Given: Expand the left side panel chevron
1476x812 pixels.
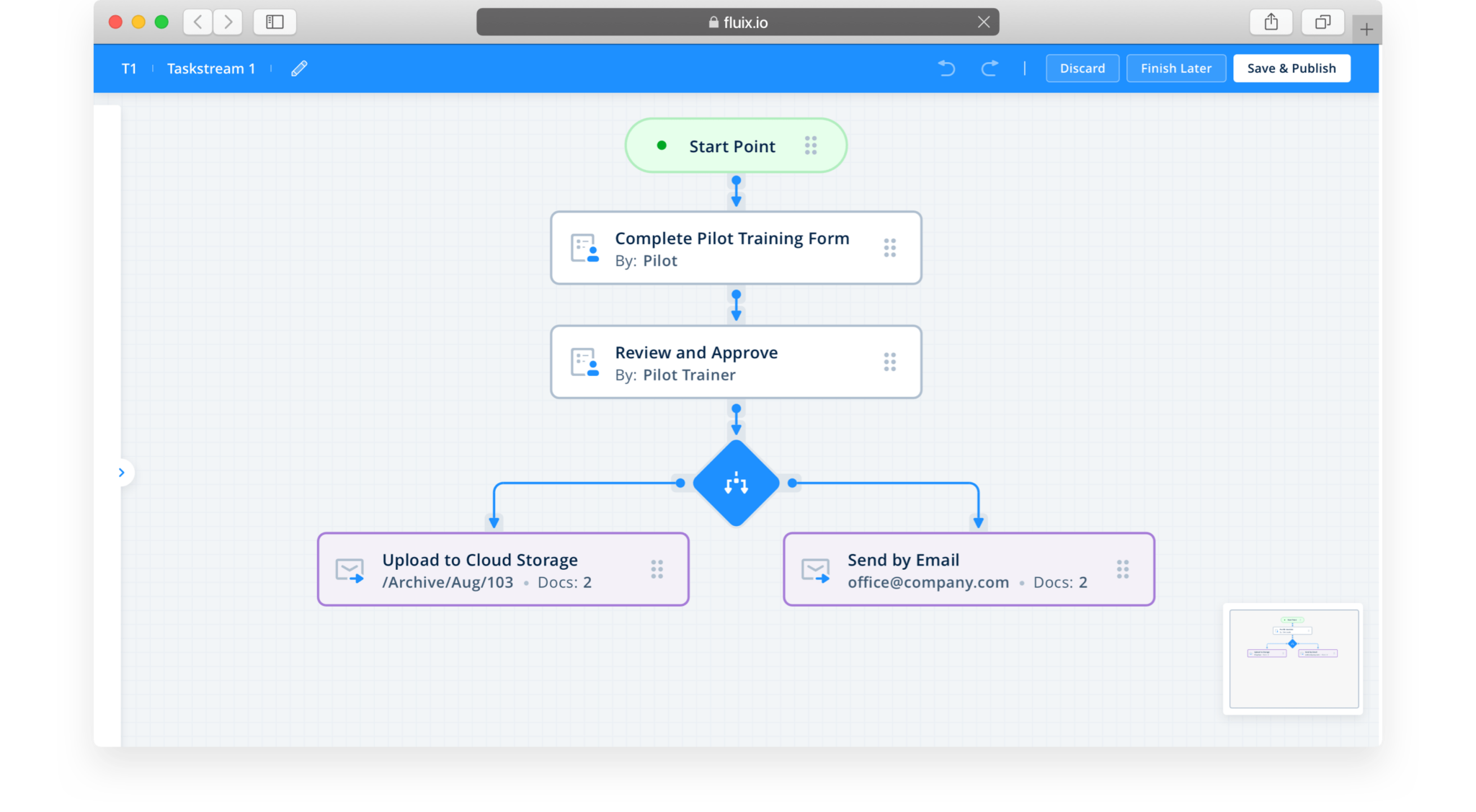Looking at the screenshot, I should 122,473.
